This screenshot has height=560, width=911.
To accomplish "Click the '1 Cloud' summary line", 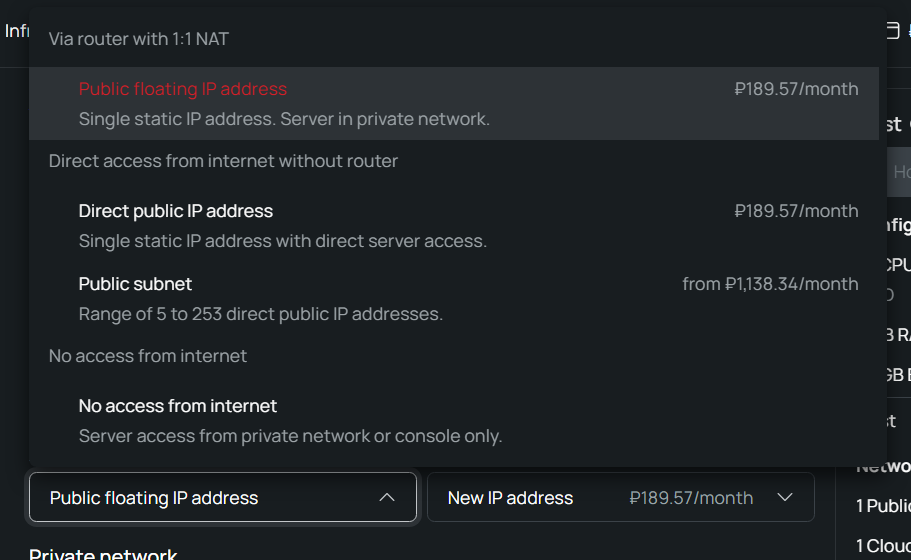I will [x=883, y=546].
